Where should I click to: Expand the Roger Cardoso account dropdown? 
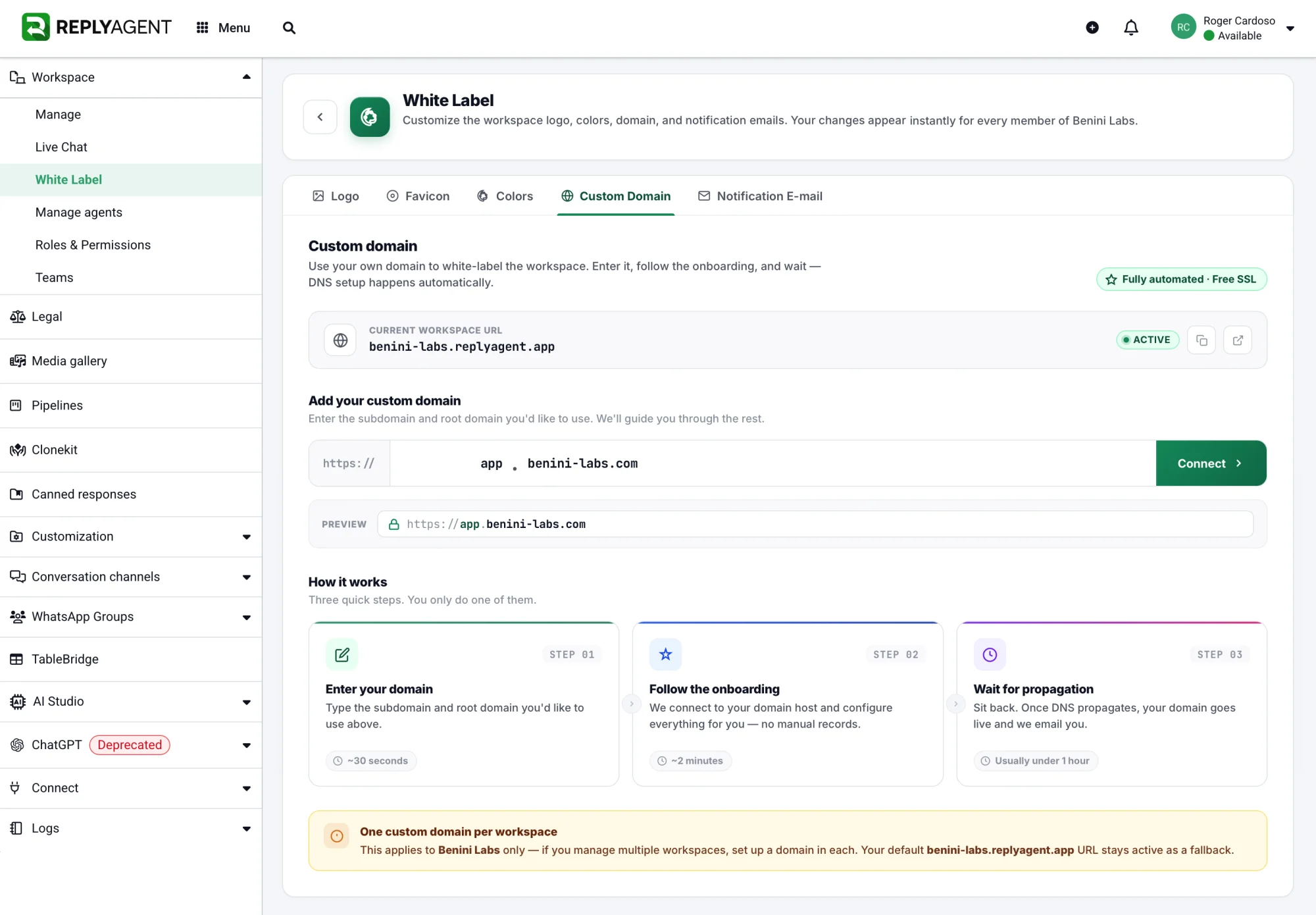coord(1290,28)
